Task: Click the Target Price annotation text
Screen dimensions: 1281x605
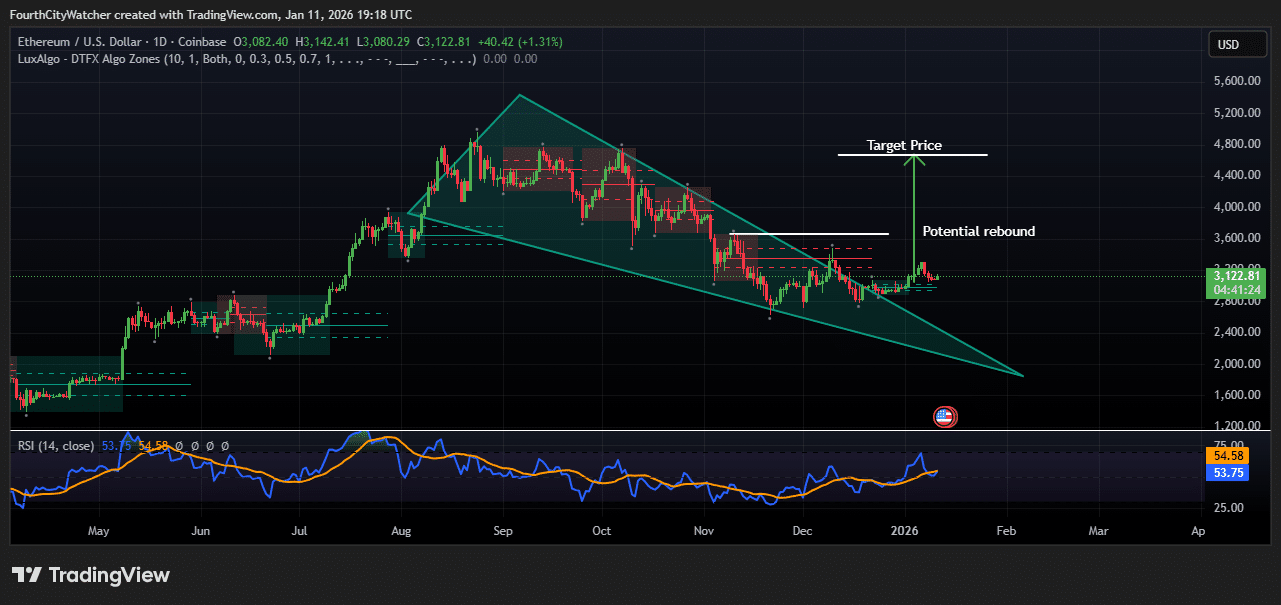Action: pos(904,145)
